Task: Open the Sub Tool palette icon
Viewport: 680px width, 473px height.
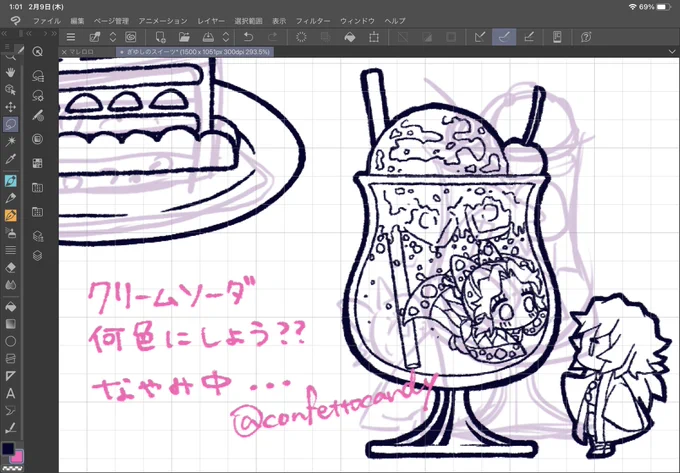Action: tap(38, 76)
